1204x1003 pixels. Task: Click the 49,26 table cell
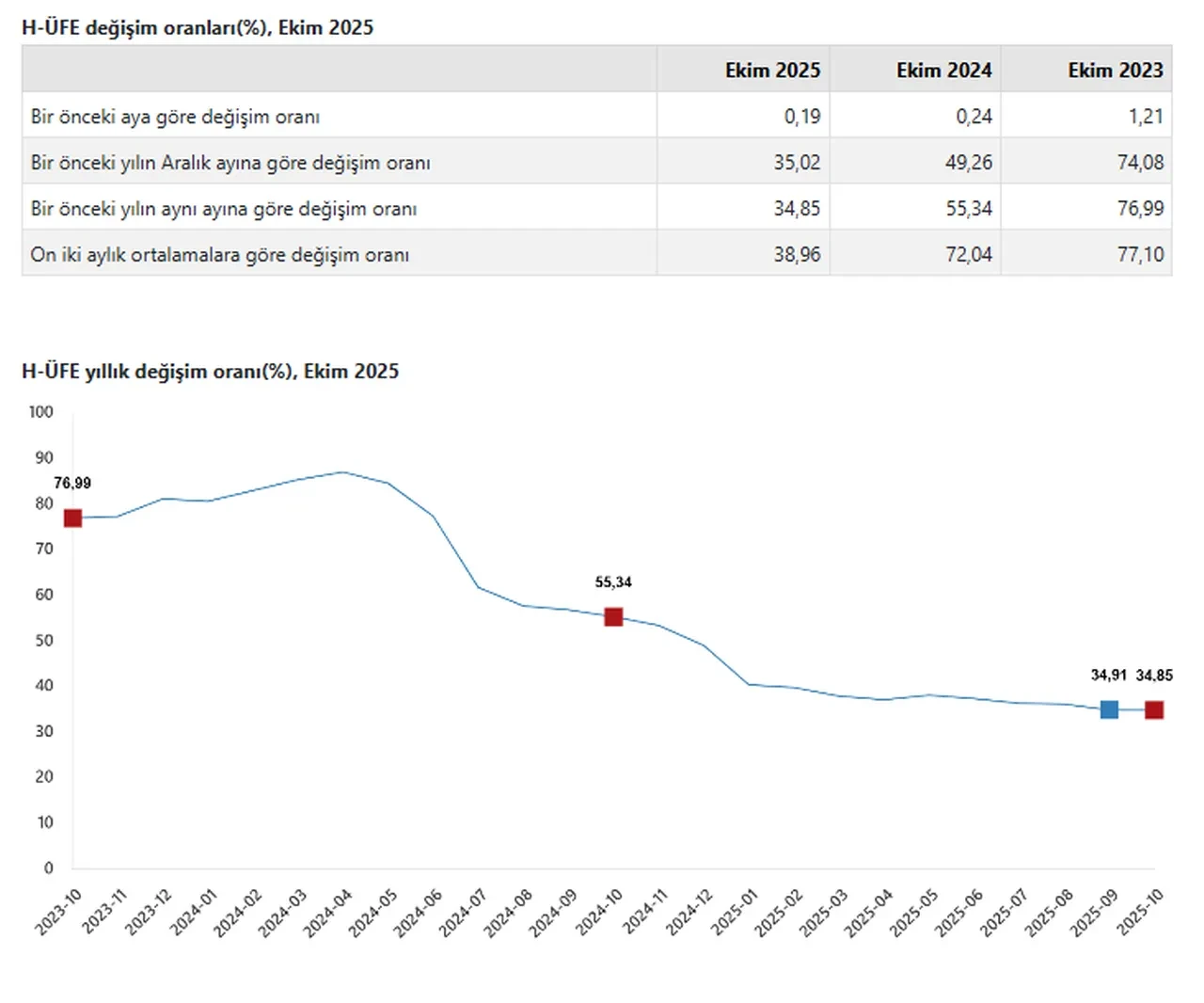point(968,163)
